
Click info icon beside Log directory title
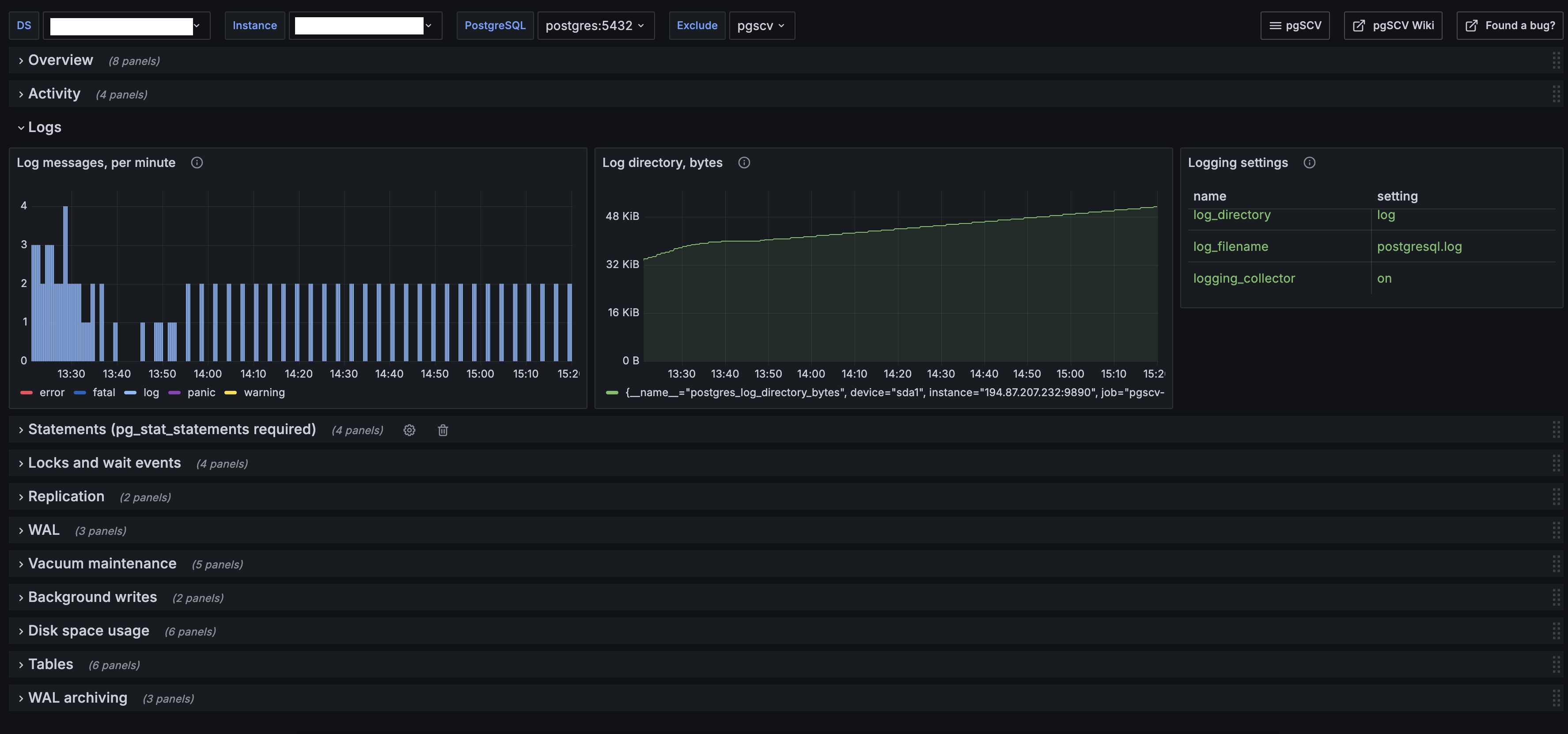pyautogui.click(x=744, y=163)
